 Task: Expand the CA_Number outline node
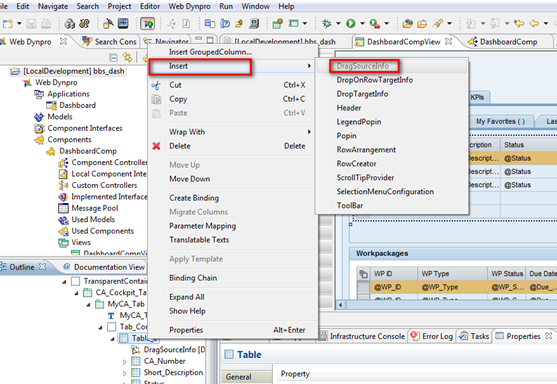pyautogui.click(x=124, y=362)
